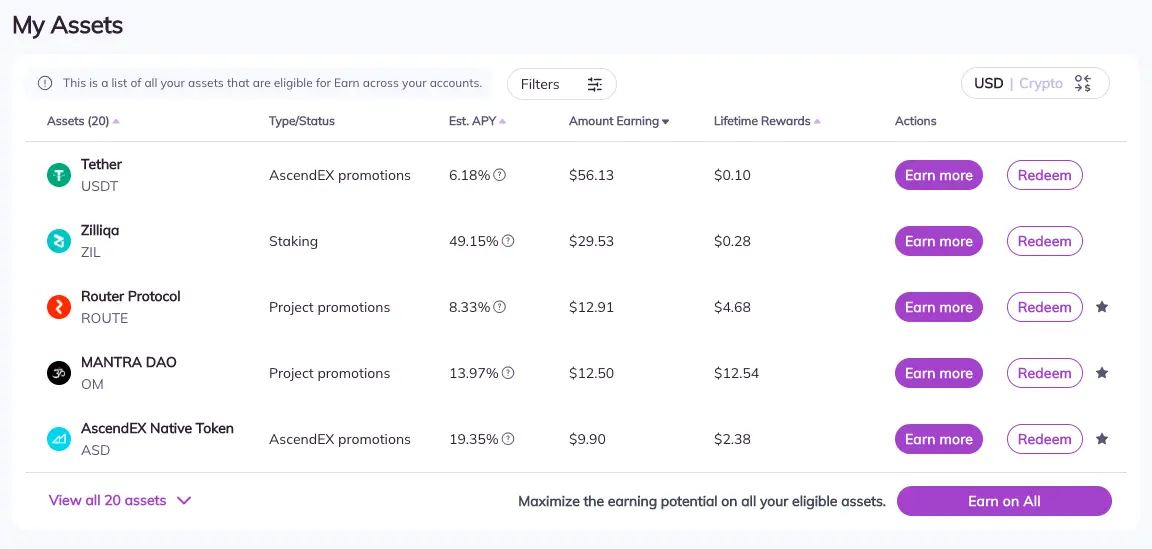Sort by Est. APY column
Image resolution: width=1152 pixels, height=549 pixels.
(x=478, y=121)
